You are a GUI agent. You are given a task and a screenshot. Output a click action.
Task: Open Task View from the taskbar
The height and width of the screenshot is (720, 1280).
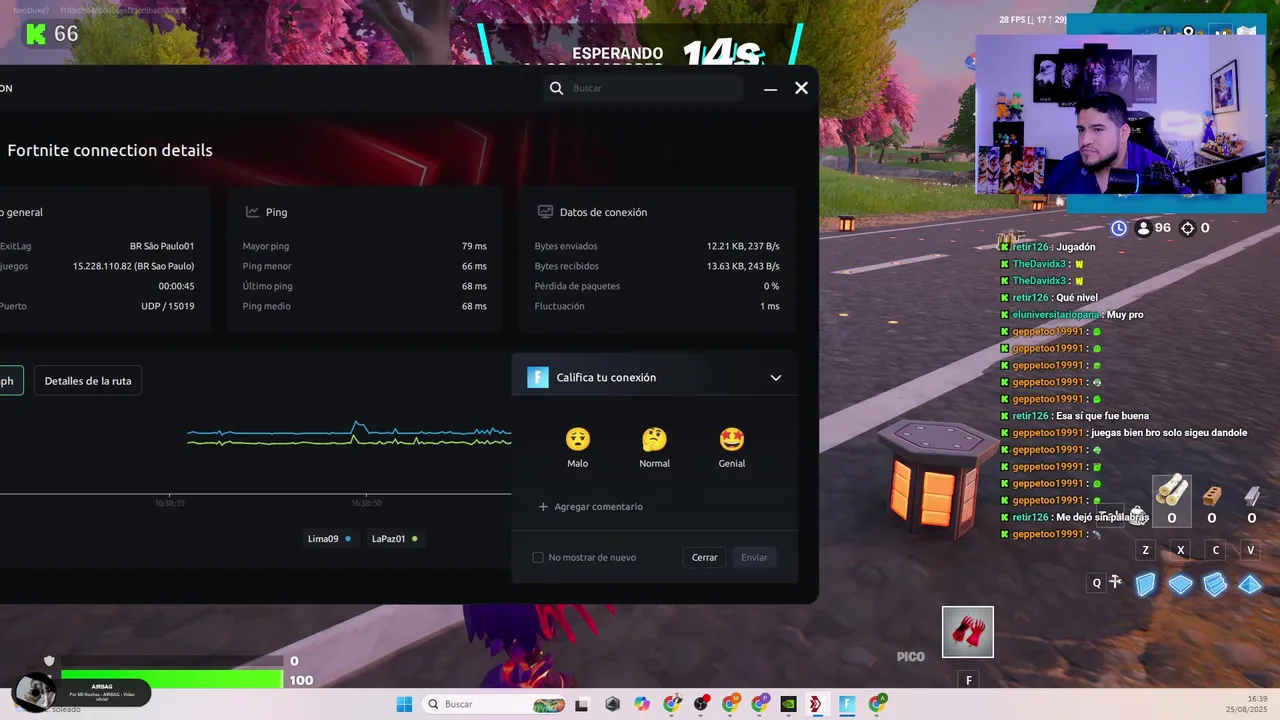(582, 704)
